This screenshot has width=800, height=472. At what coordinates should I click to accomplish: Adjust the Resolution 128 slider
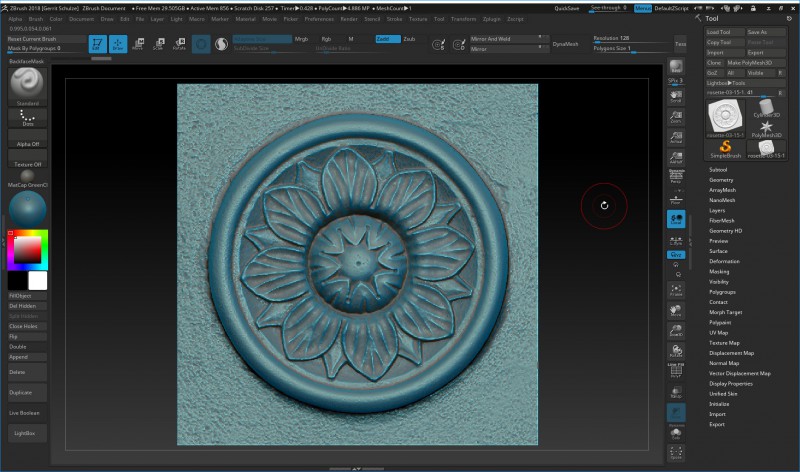click(x=631, y=39)
